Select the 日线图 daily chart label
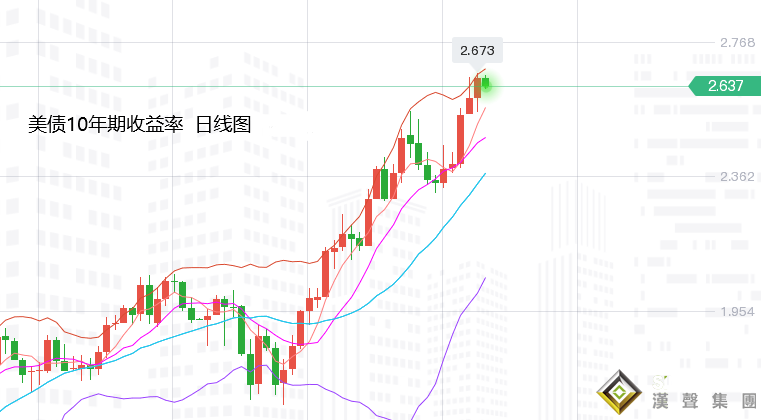The image size is (761, 420). (223, 125)
